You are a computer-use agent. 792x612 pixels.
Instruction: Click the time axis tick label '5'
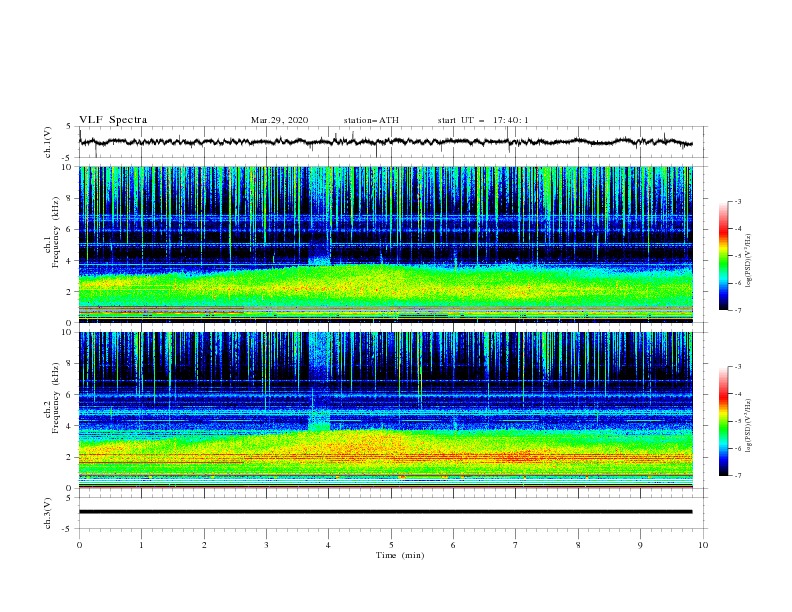click(x=391, y=545)
